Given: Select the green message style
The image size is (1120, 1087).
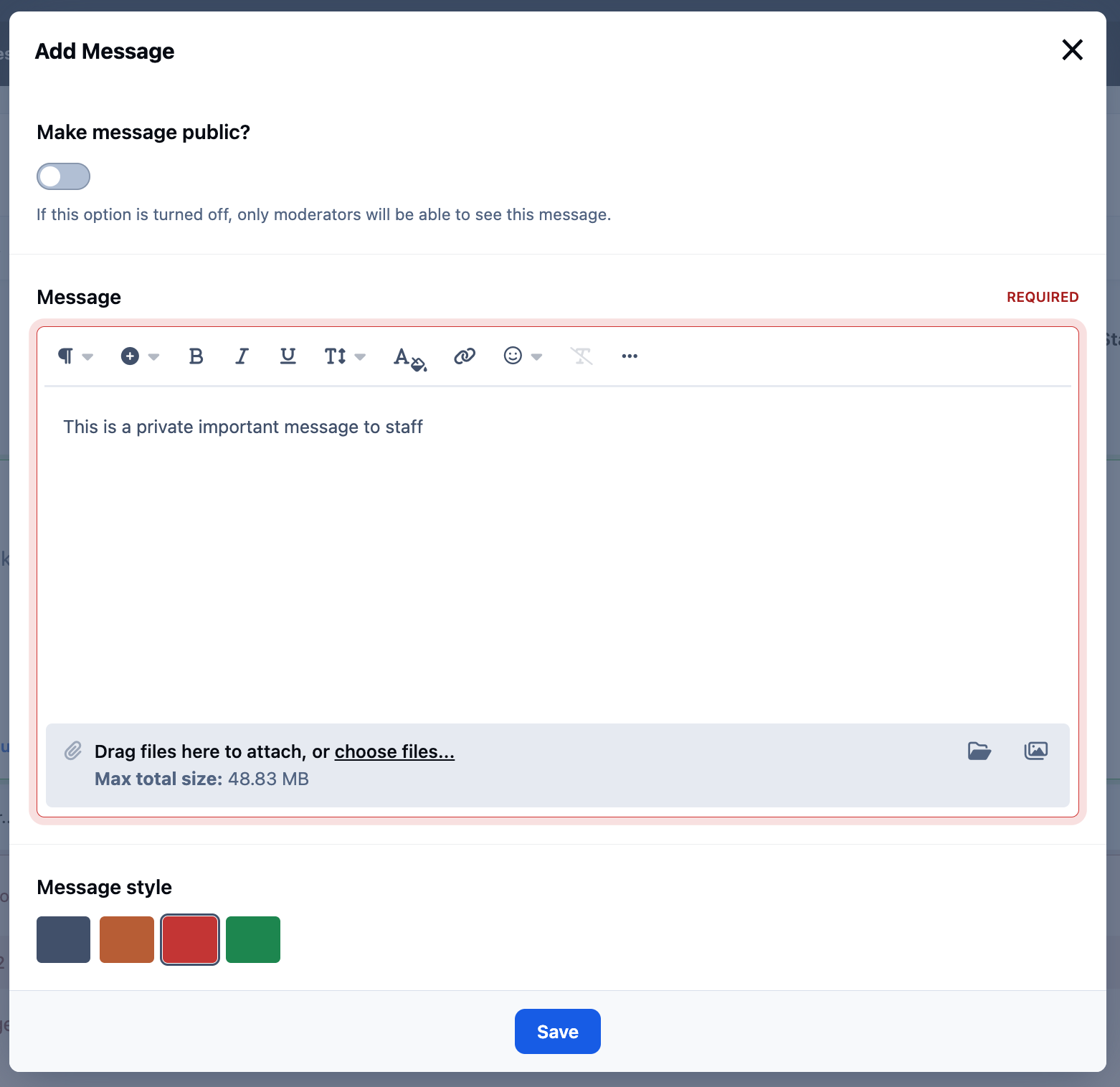Looking at the screenshot, I should [x=253, y=939].
